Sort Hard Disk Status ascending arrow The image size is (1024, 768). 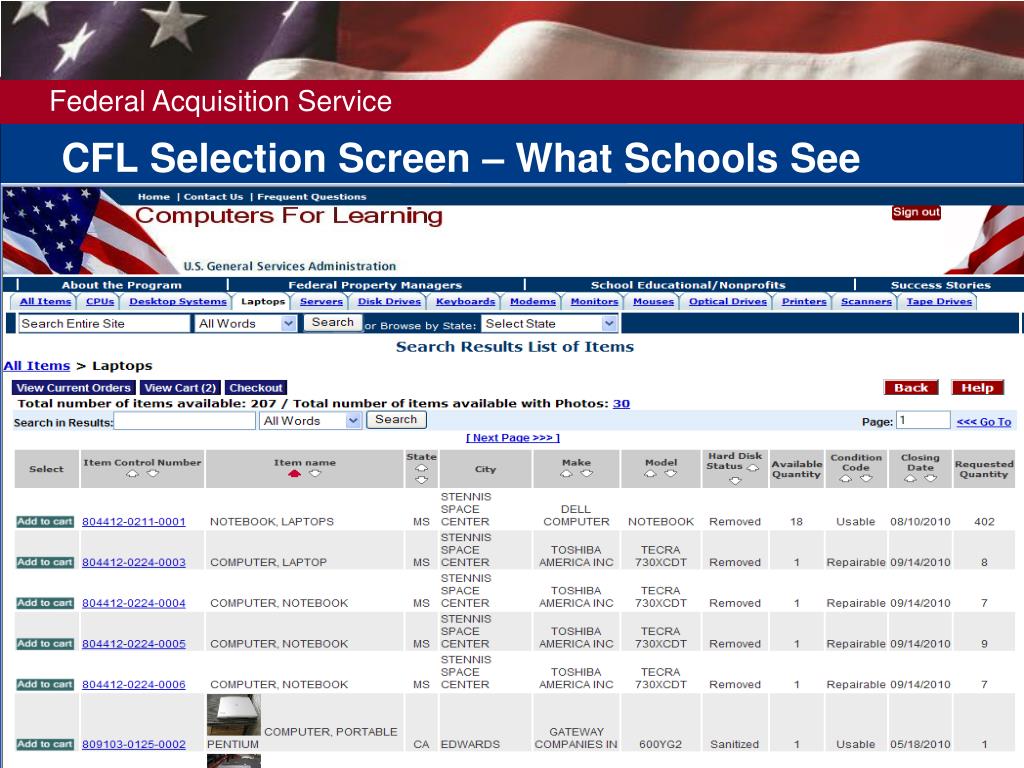(x=753, y=468)
